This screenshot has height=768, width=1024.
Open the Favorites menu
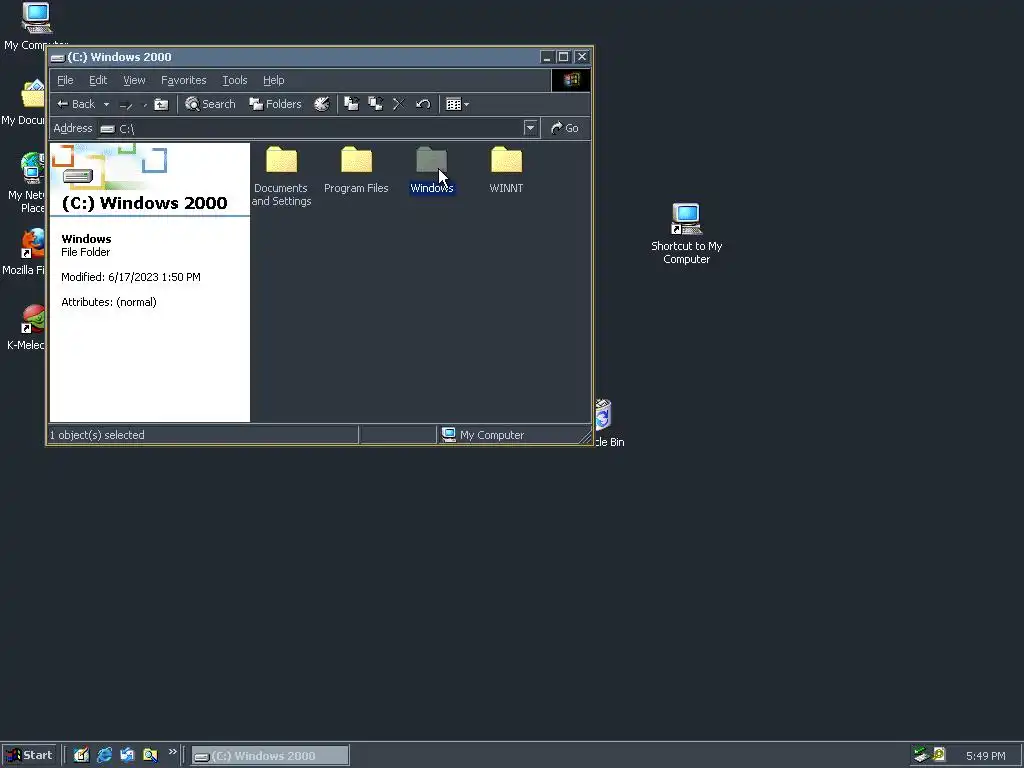point(184,80)
